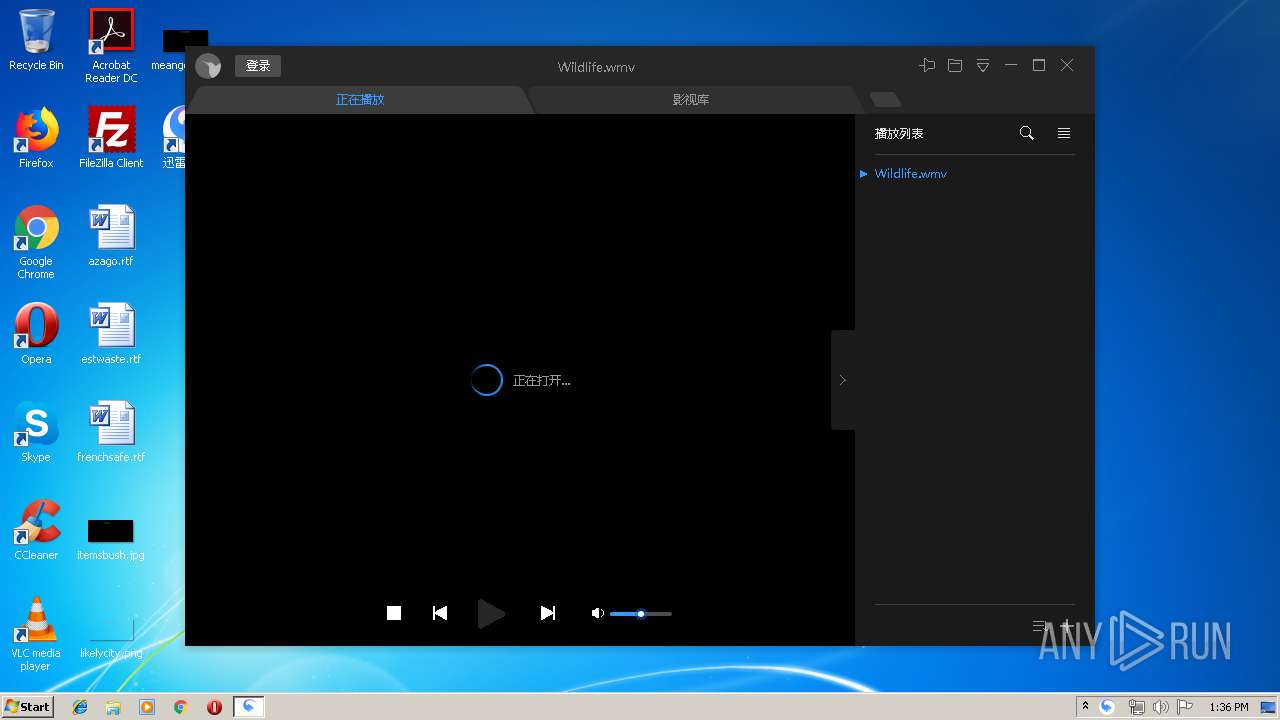
Task: Show hidden tray icons arrow
Action: (x=1085, y=707)
